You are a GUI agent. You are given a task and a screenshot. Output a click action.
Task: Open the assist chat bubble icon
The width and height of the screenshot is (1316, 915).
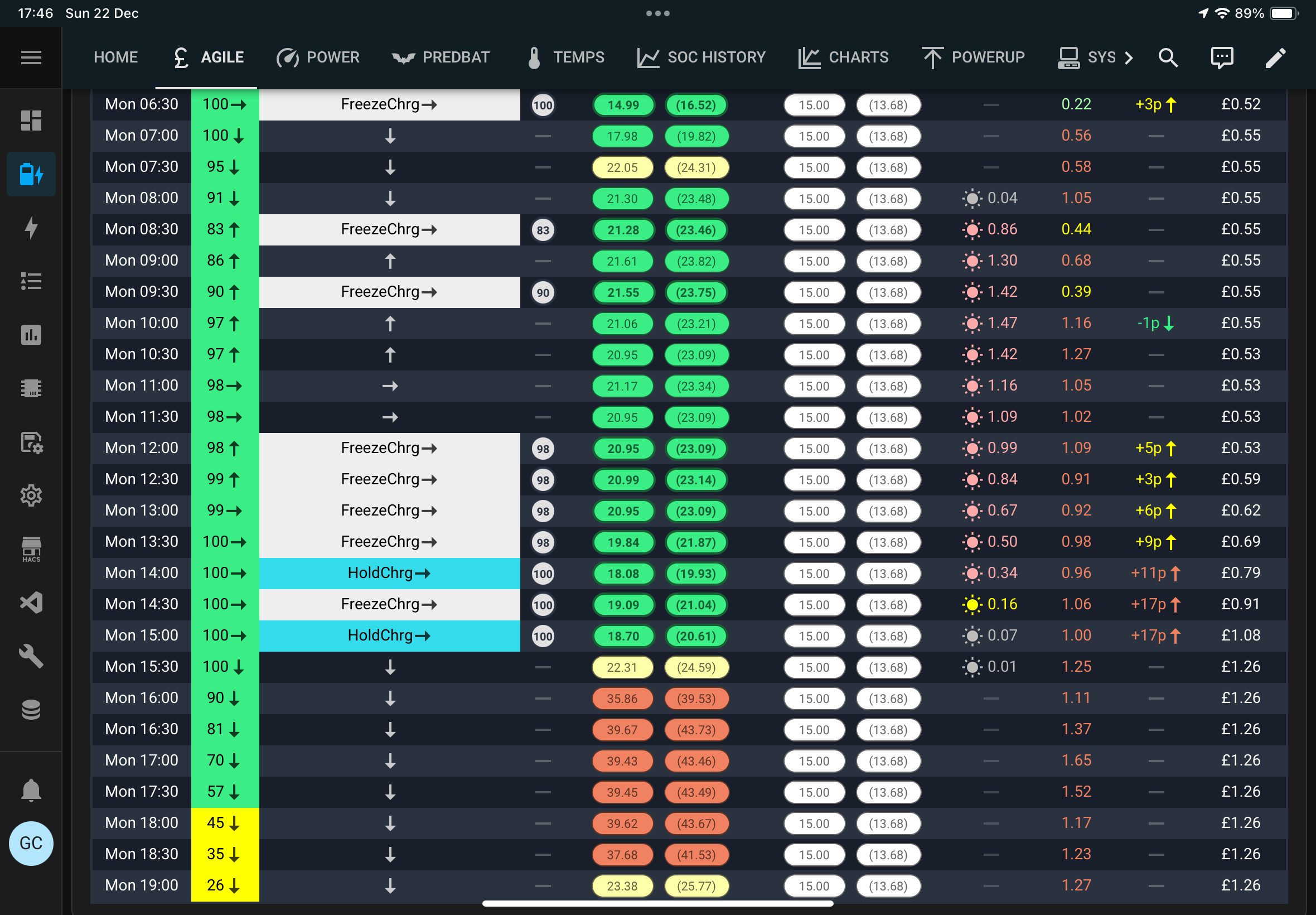tap(1221, 57)
